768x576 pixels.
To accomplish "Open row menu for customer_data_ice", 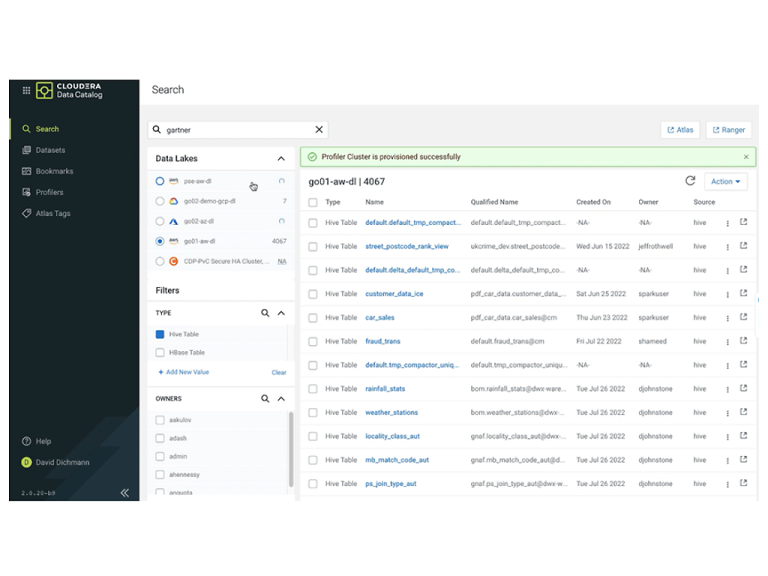I will [727, 294].
